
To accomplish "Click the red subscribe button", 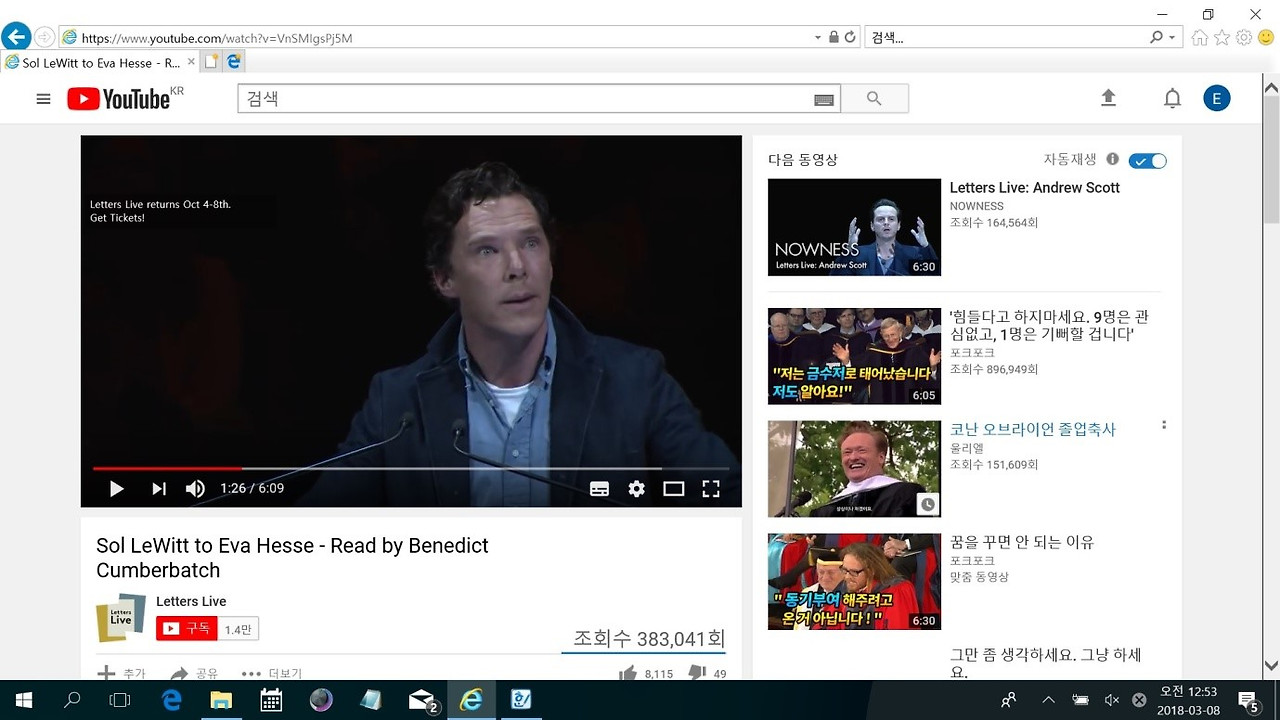I will pyautogui.click(x=186, y=629).
